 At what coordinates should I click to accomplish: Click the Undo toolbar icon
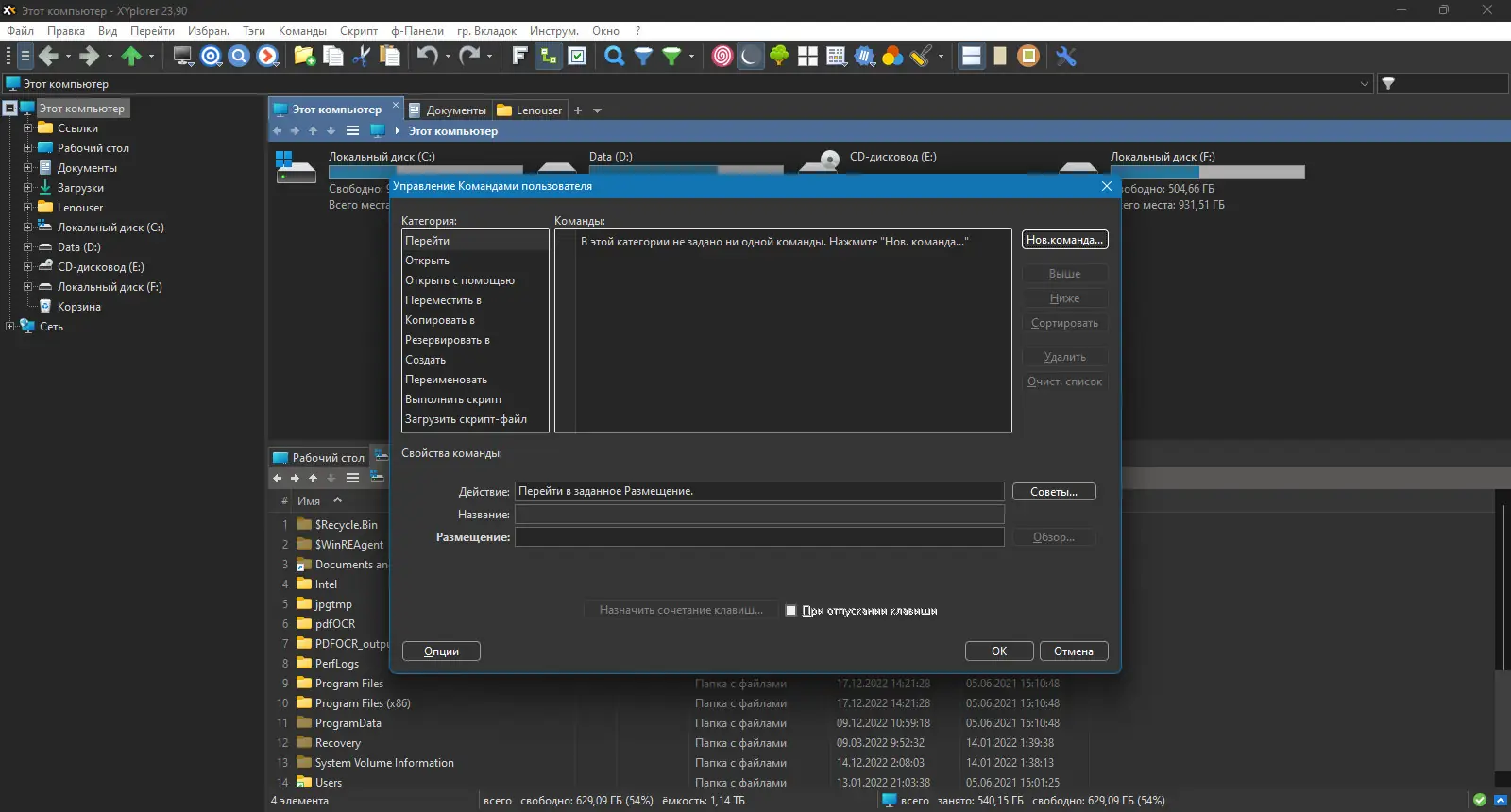pos(428,57)
